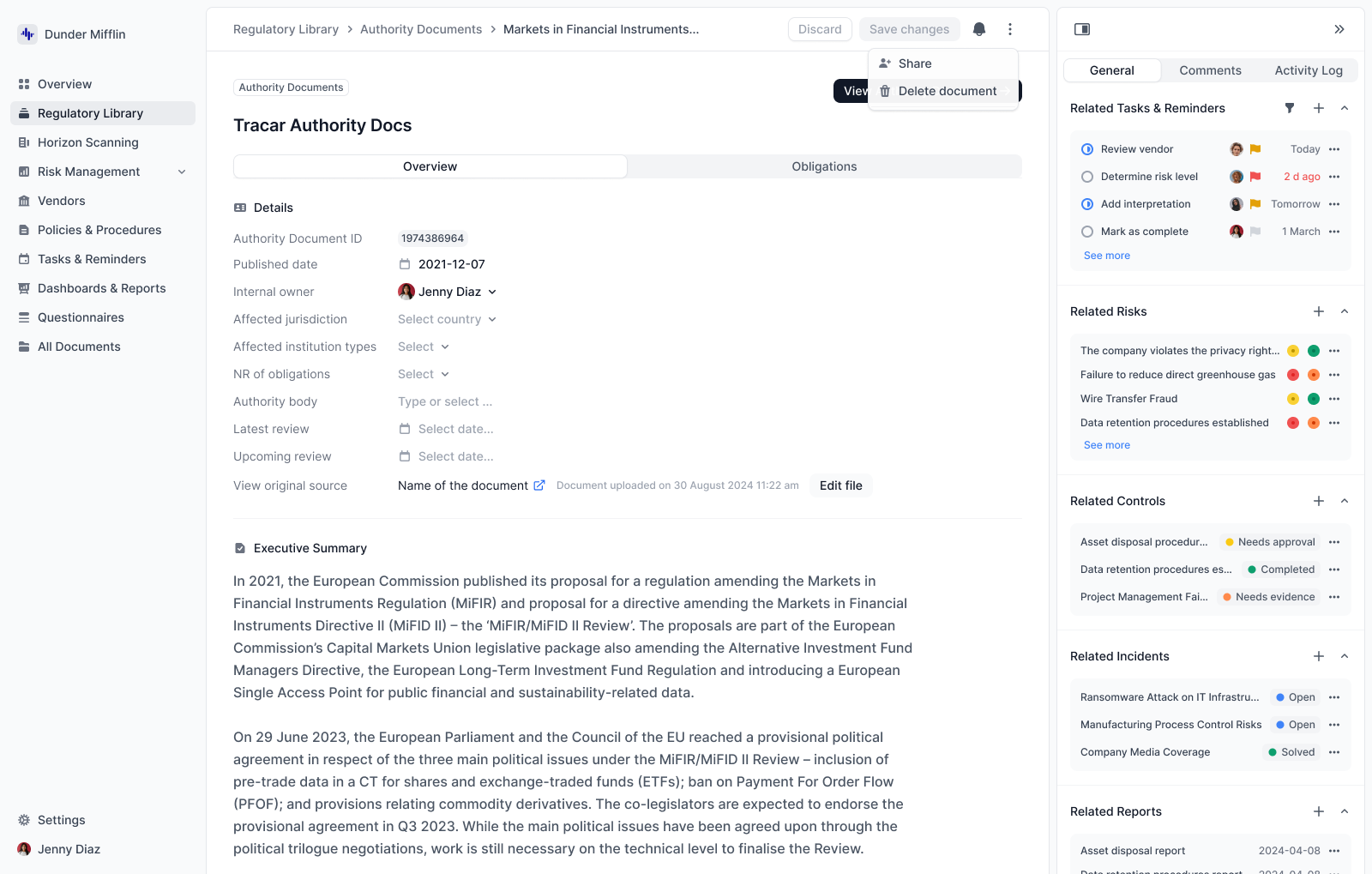Collapse the Related Controls section
The image size is (1372, 874).
point(1345,501)
